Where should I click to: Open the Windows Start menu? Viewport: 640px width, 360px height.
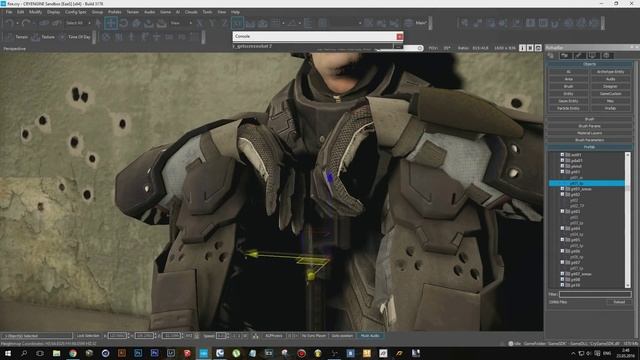point(8,353)
